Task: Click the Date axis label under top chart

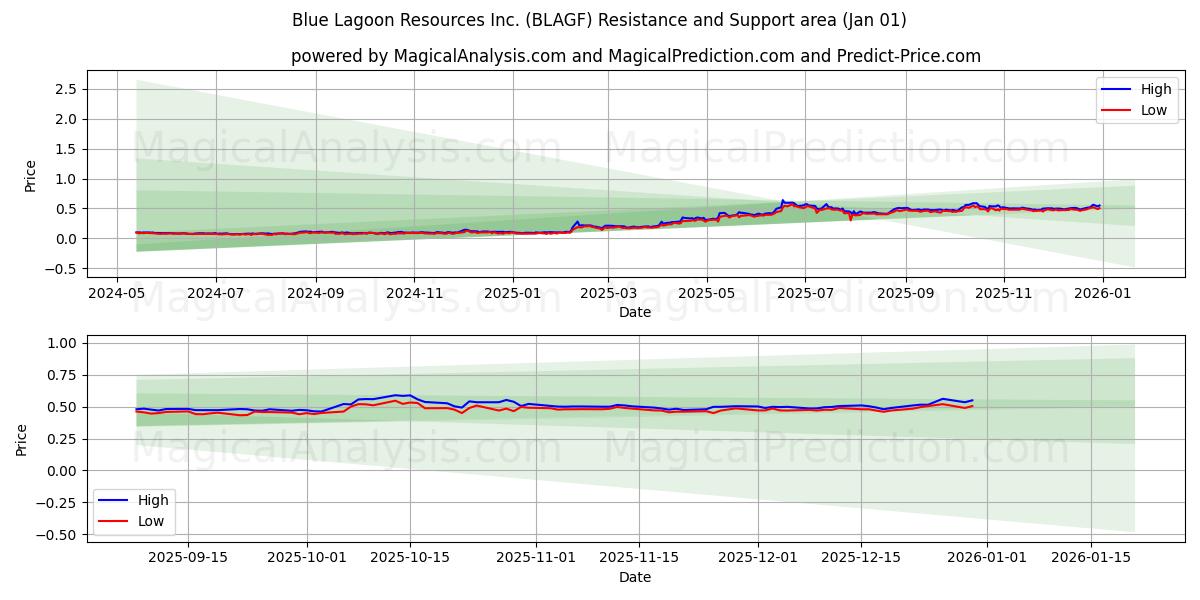Action: tap(635, 312)
